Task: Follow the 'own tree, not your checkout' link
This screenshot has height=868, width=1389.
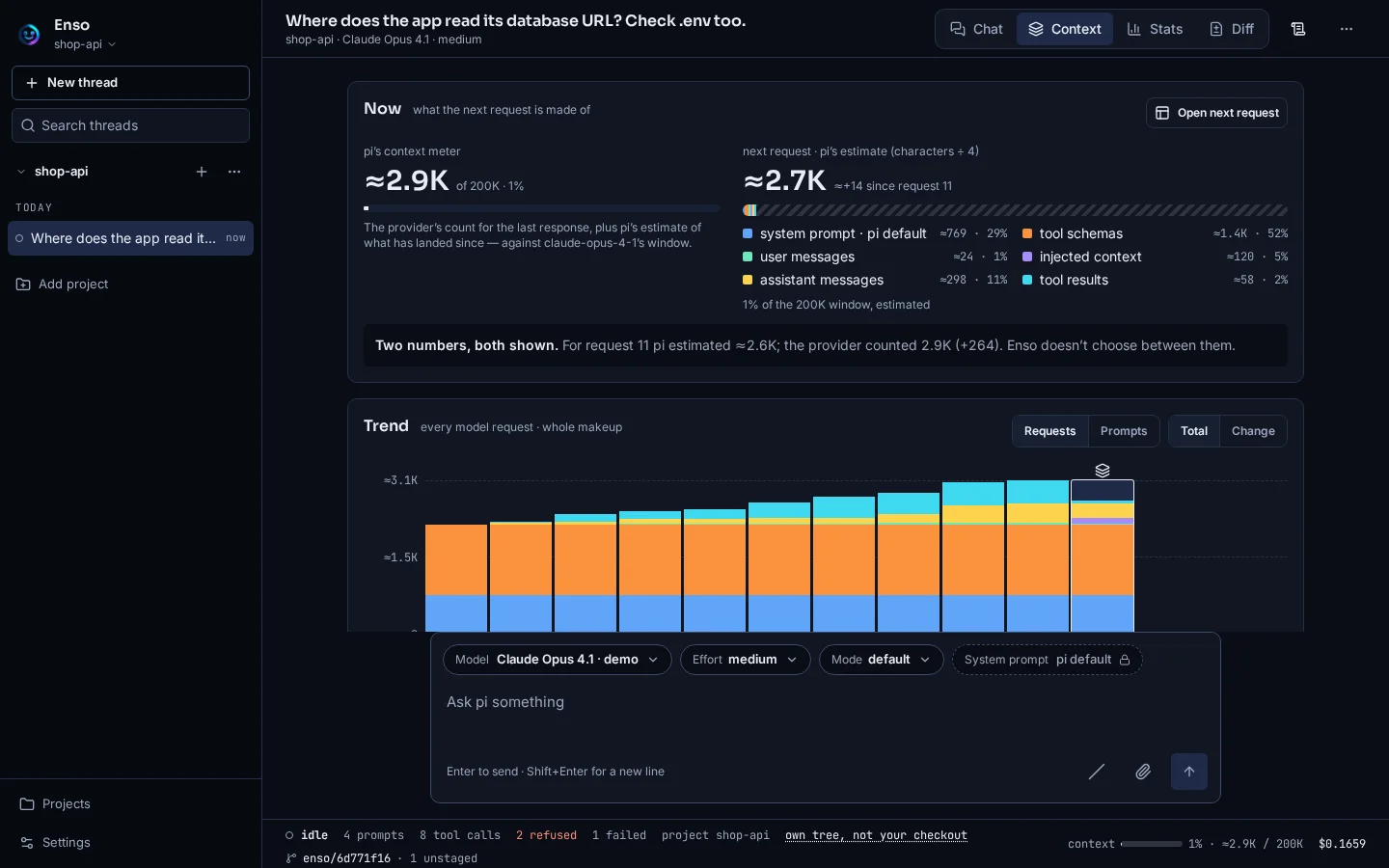Action: [x=876, y=835]
